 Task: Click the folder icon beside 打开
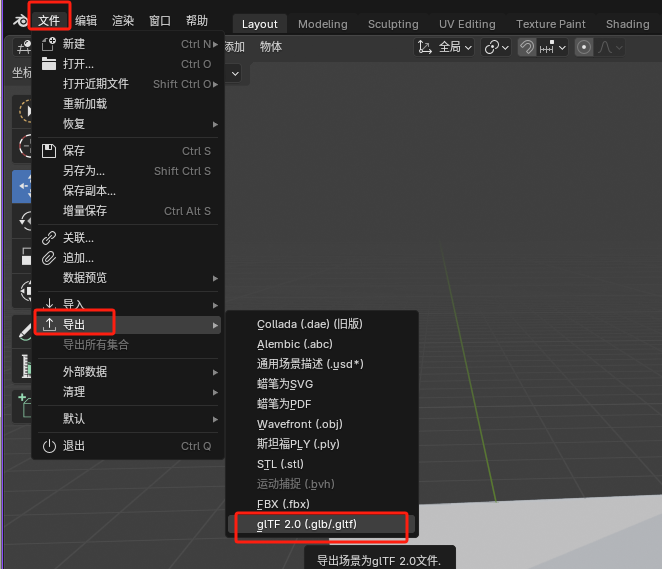click(49, 64)
